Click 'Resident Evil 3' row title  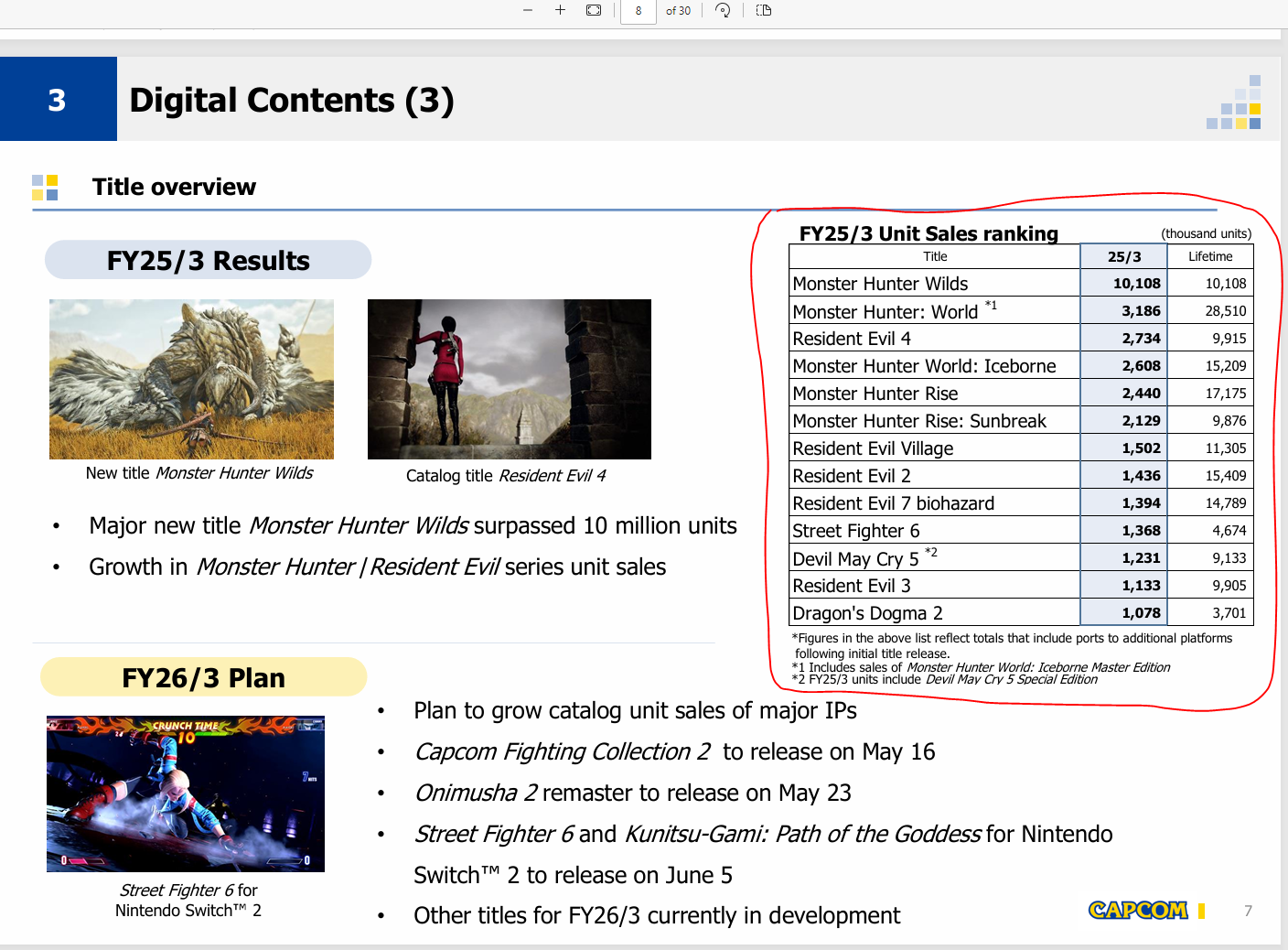(x=852, y=586)
